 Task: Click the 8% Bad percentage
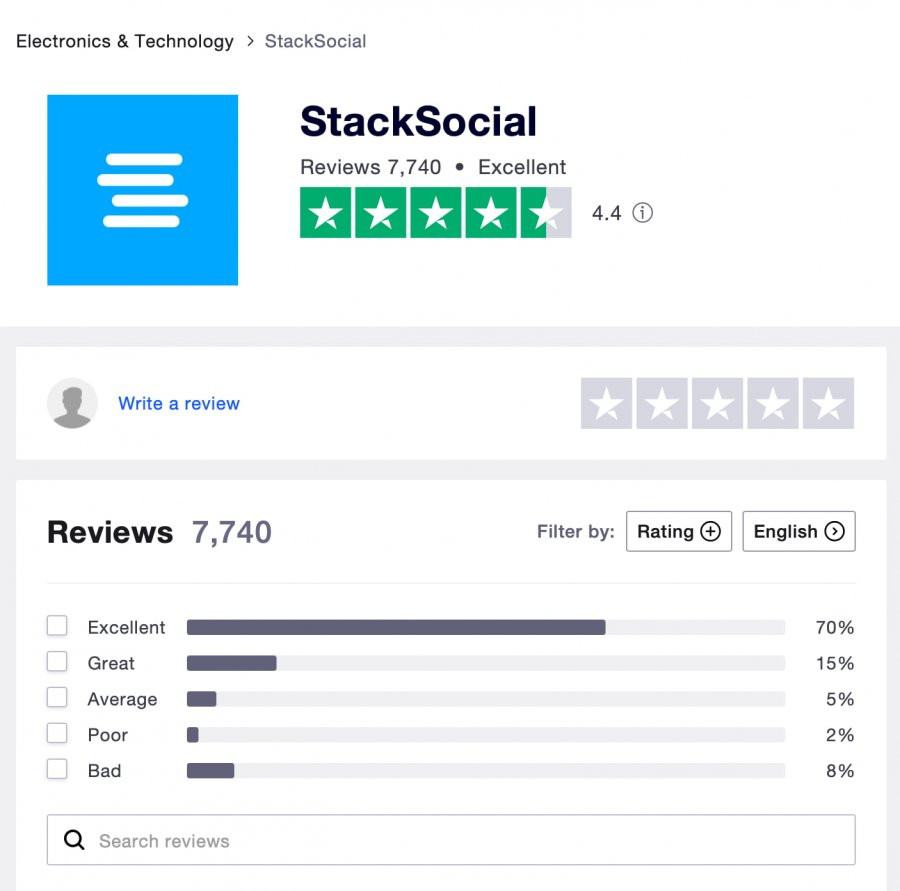click(x=840, y=770)
